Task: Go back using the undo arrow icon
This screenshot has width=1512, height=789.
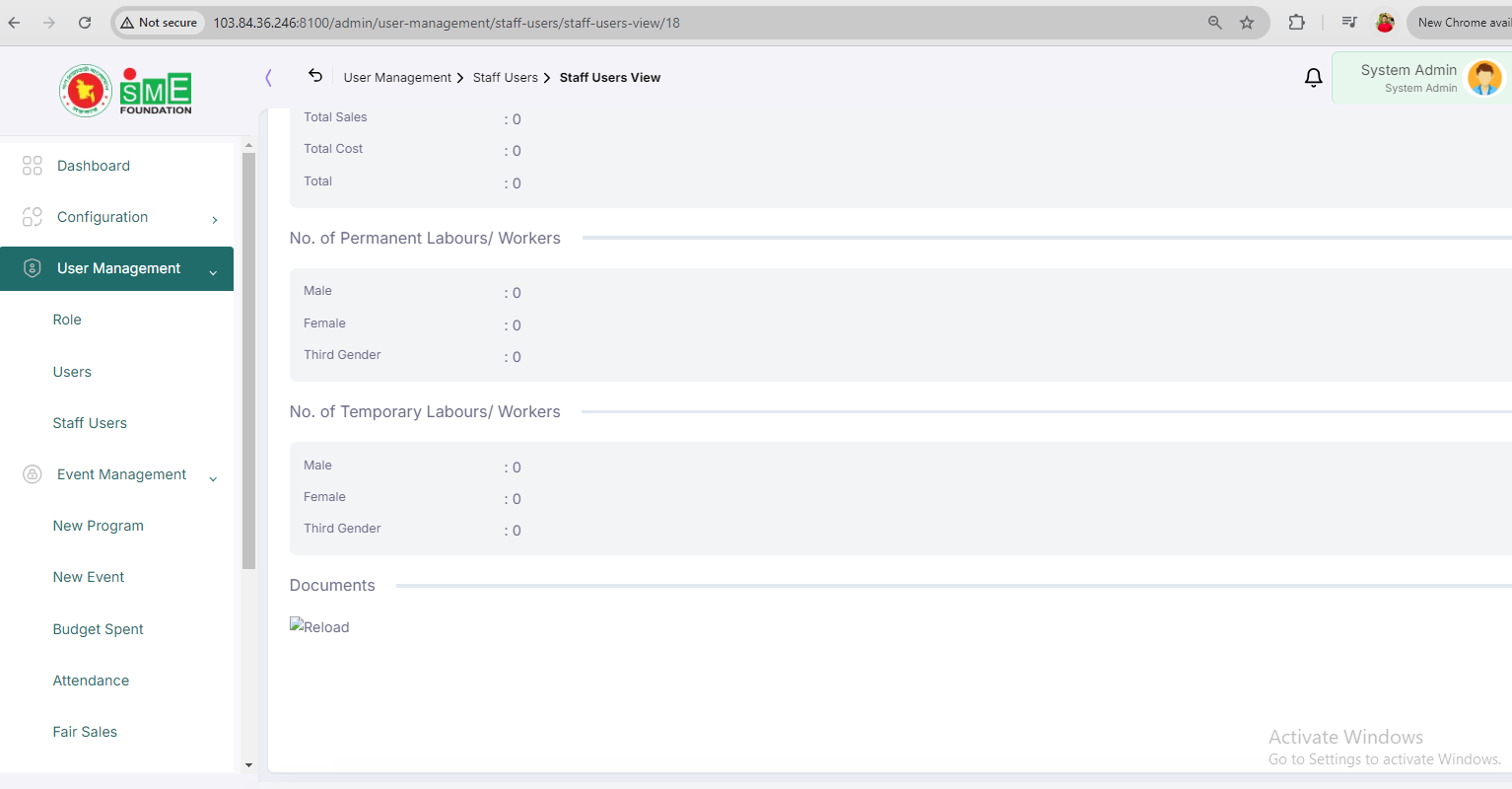Action: point(315,76)
